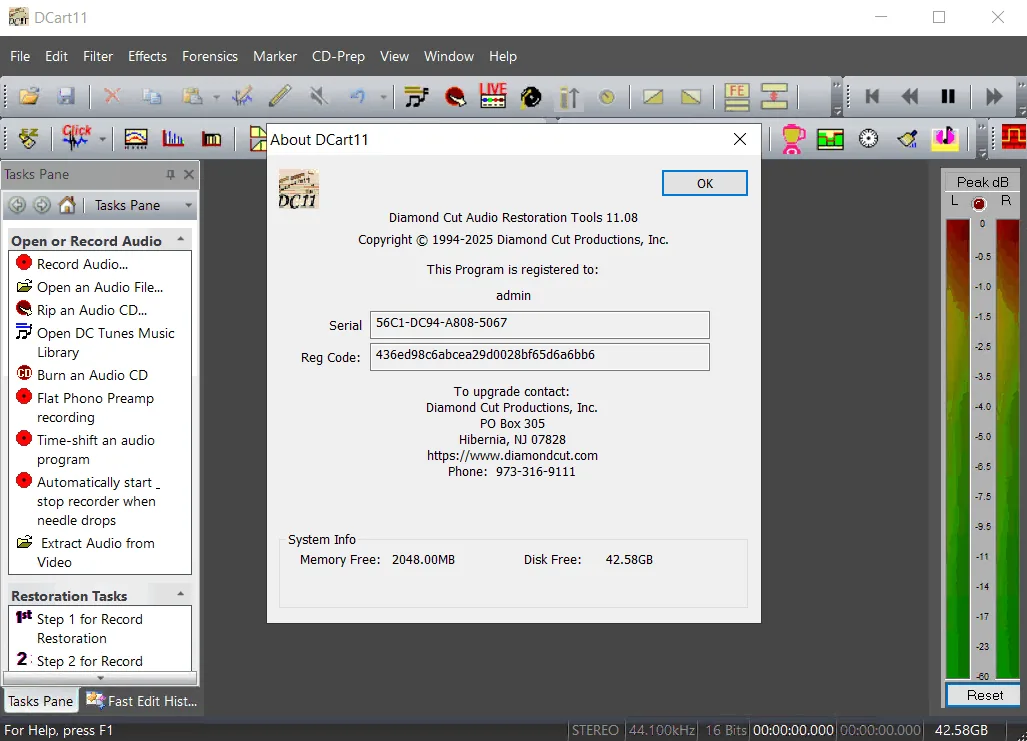Toggle the Tasks Pane pin button
Screen dimensions: 1027x741
click(170, 174)
